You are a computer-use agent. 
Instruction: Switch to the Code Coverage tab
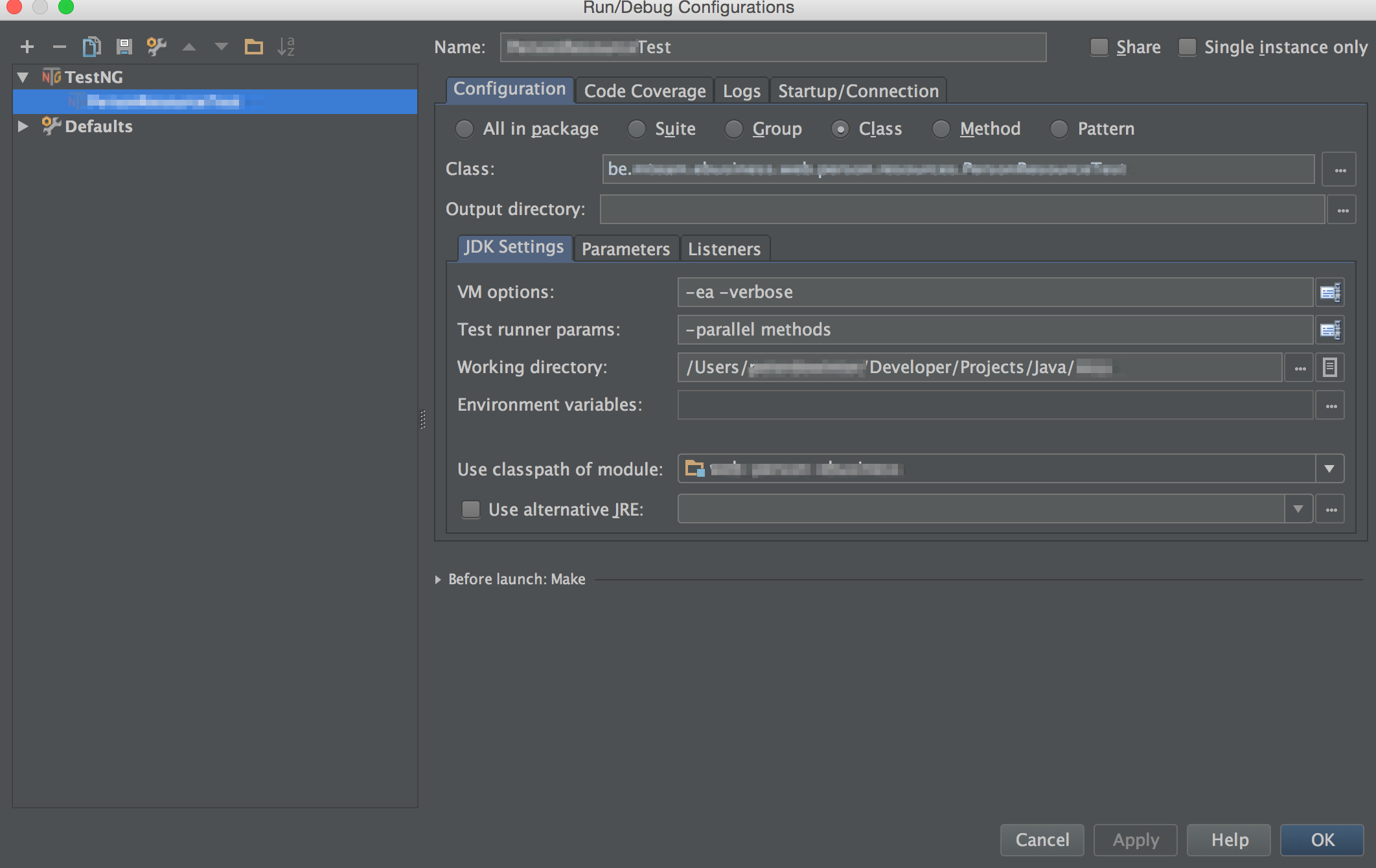click(x=645, y=91)
